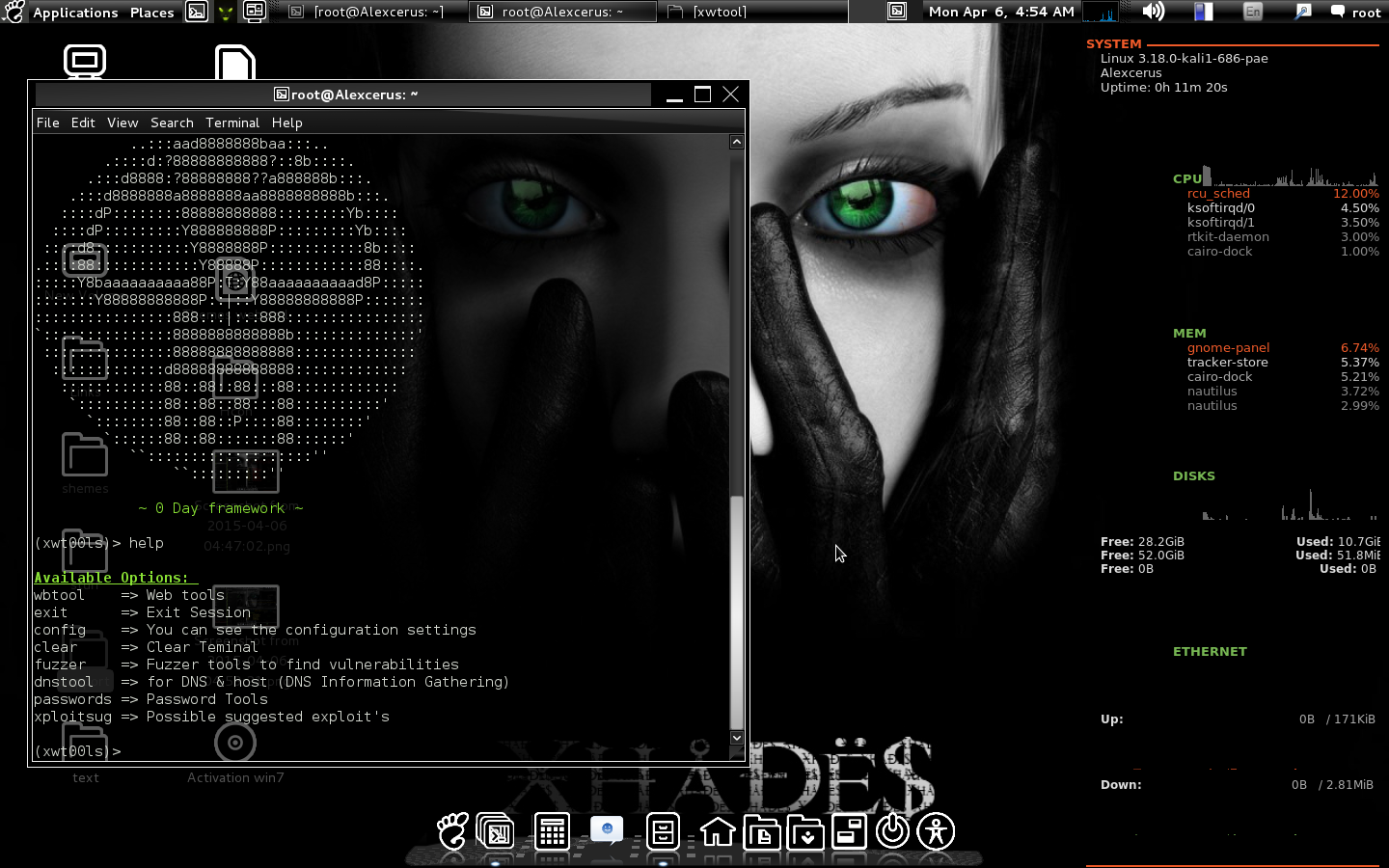The height and width of the screenshot is (868, 1389).
Task: Click the 'wbtool => Web tools' line
Action: [129, 595]
